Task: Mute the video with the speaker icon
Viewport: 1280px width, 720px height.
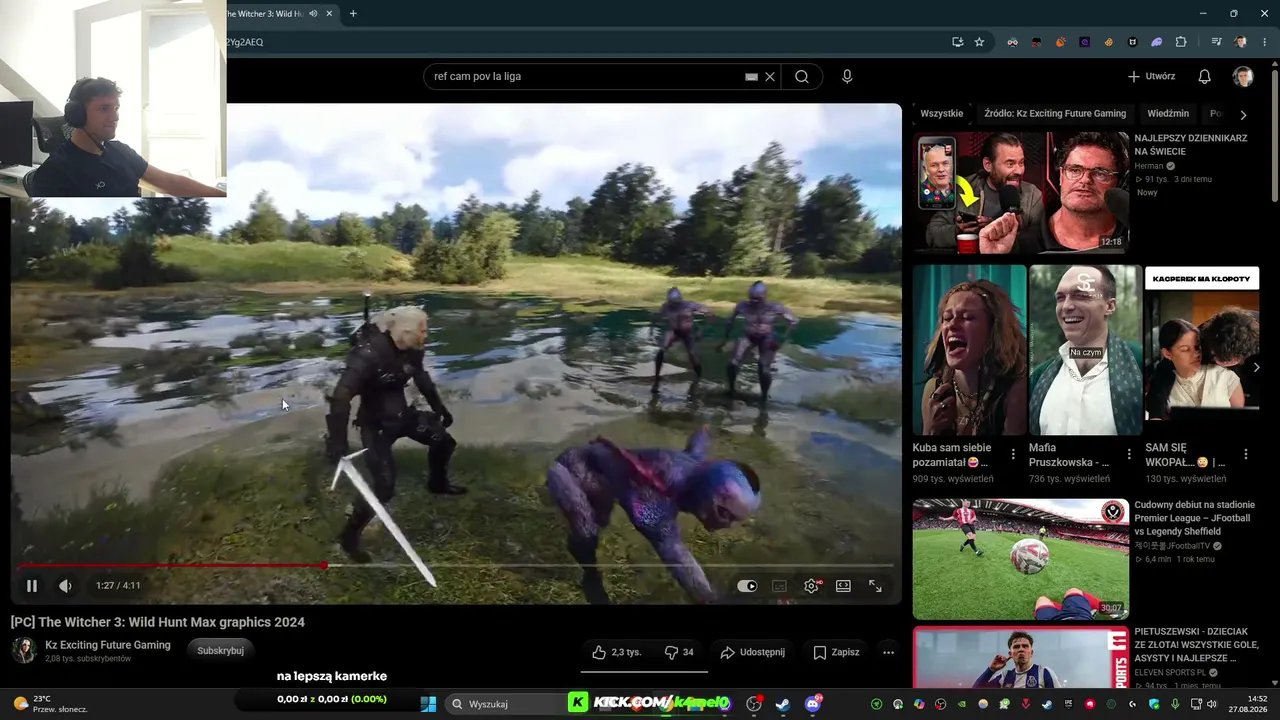Action: [65, 586]
